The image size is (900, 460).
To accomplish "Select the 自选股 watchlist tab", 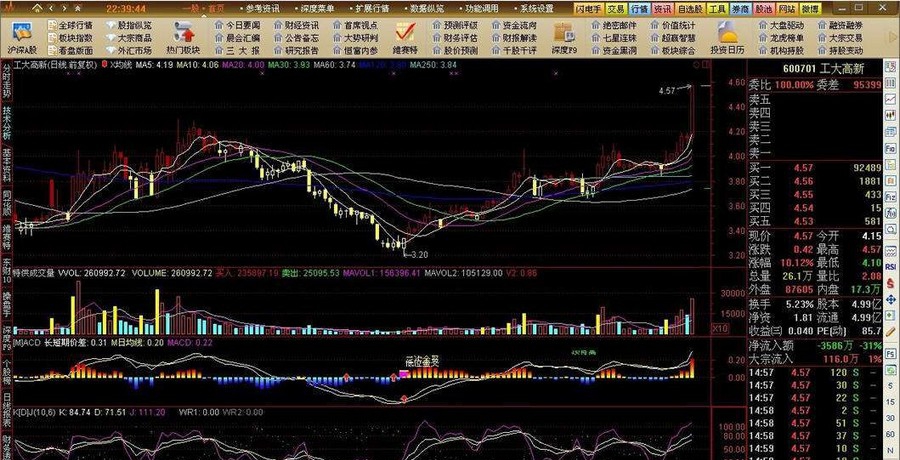I will [689, 9].
